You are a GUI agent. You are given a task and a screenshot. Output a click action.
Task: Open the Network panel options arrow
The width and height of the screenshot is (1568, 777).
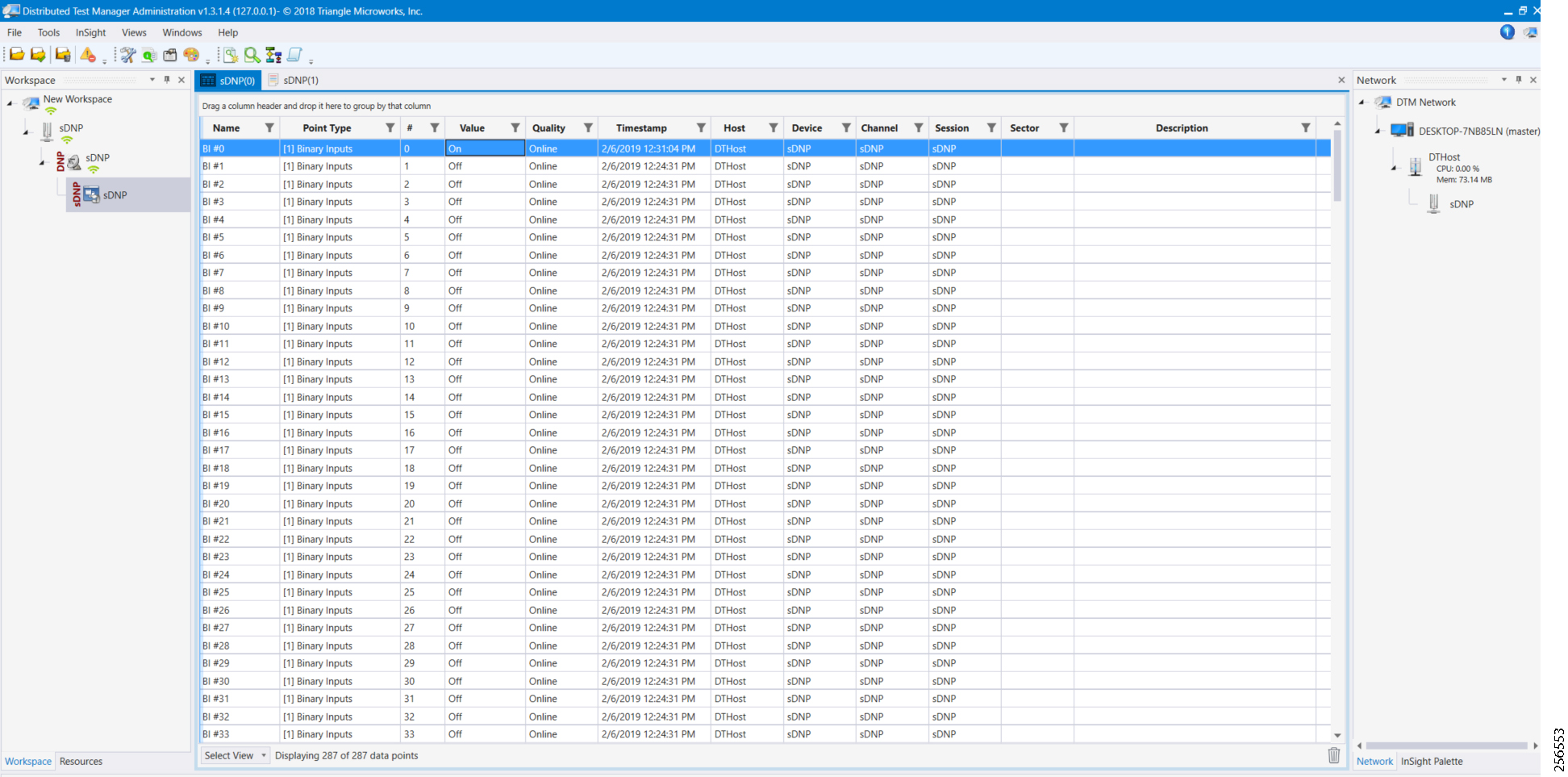1504,80
